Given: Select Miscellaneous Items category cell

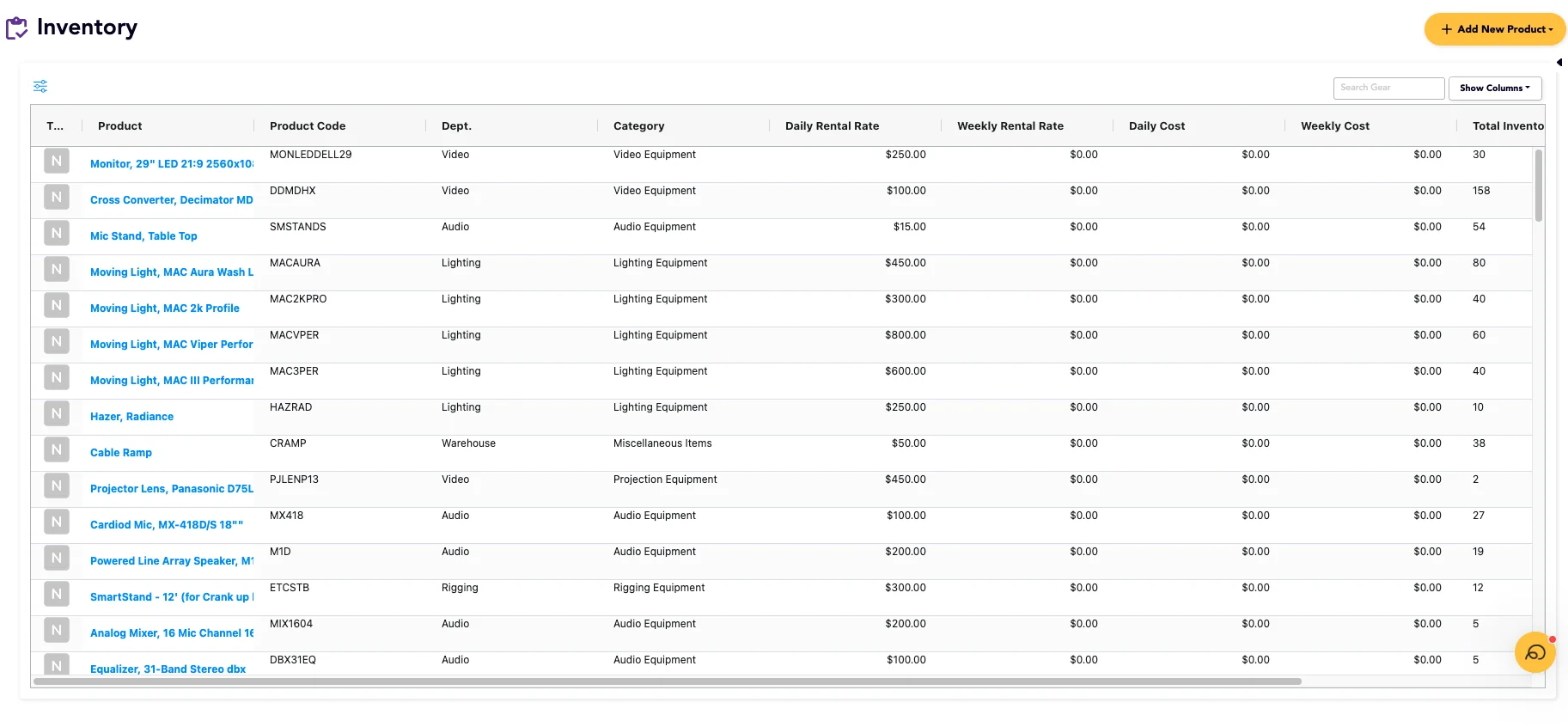Looking at the screenshot, I should point(662,443).
